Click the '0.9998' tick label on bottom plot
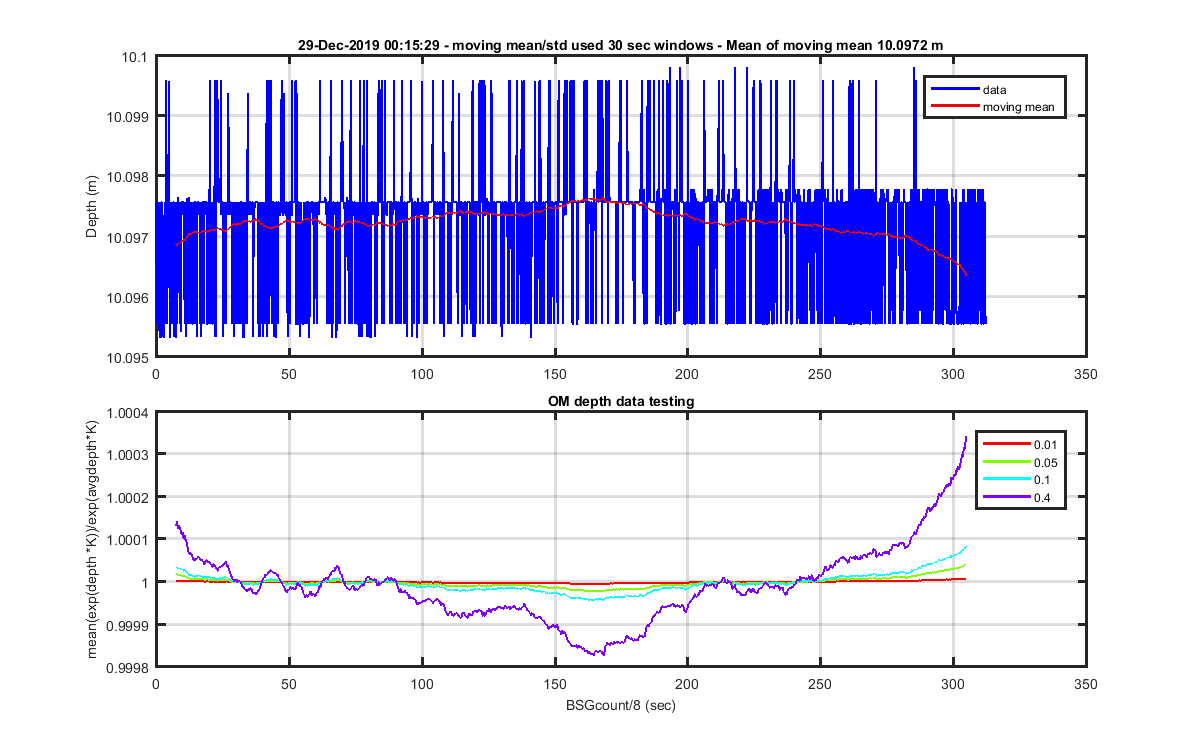This screenshot has height=750, width=1200. pyautogui.click(x=130, y=667)
